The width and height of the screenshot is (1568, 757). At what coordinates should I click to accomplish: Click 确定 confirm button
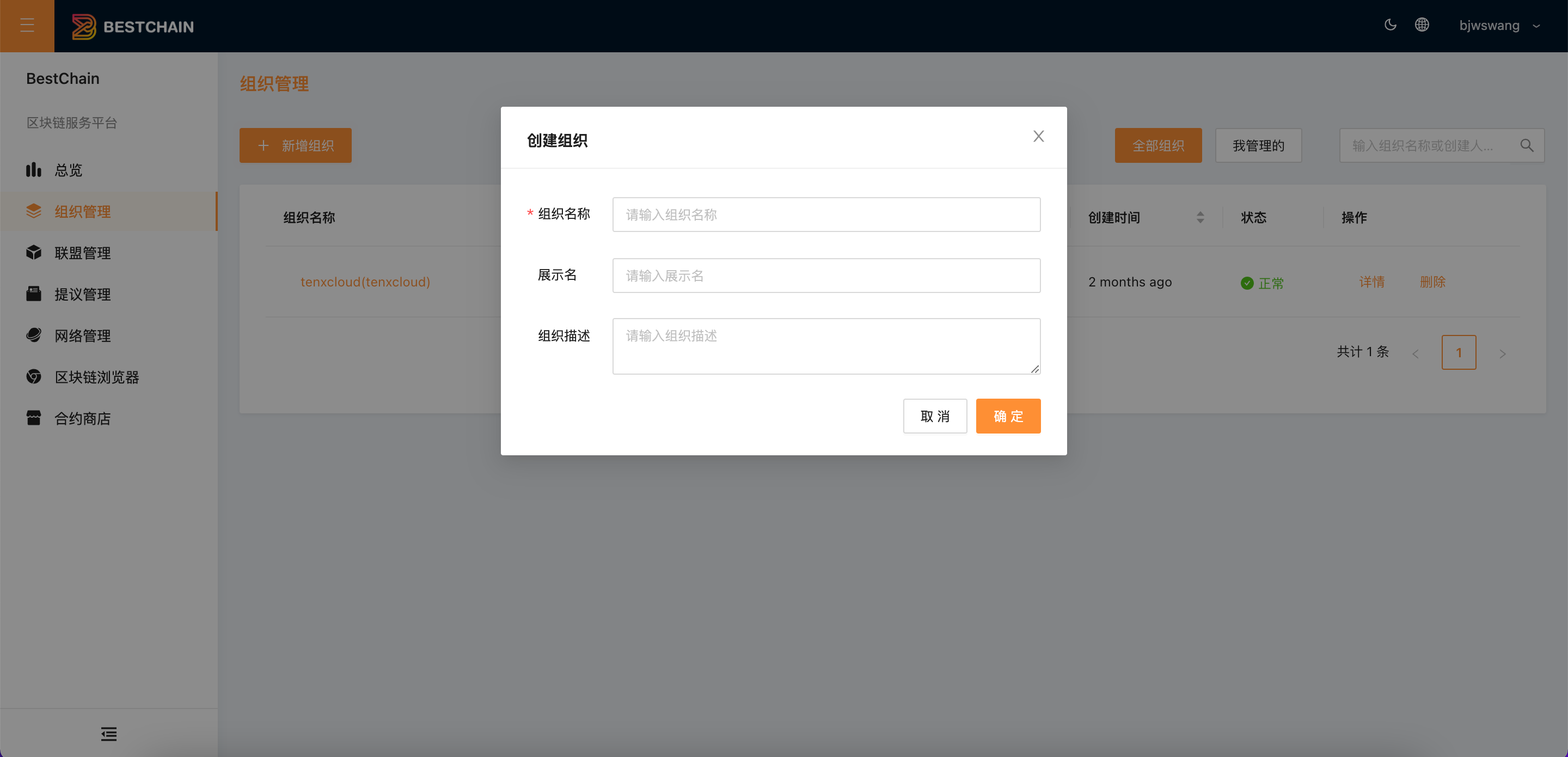1009,416
